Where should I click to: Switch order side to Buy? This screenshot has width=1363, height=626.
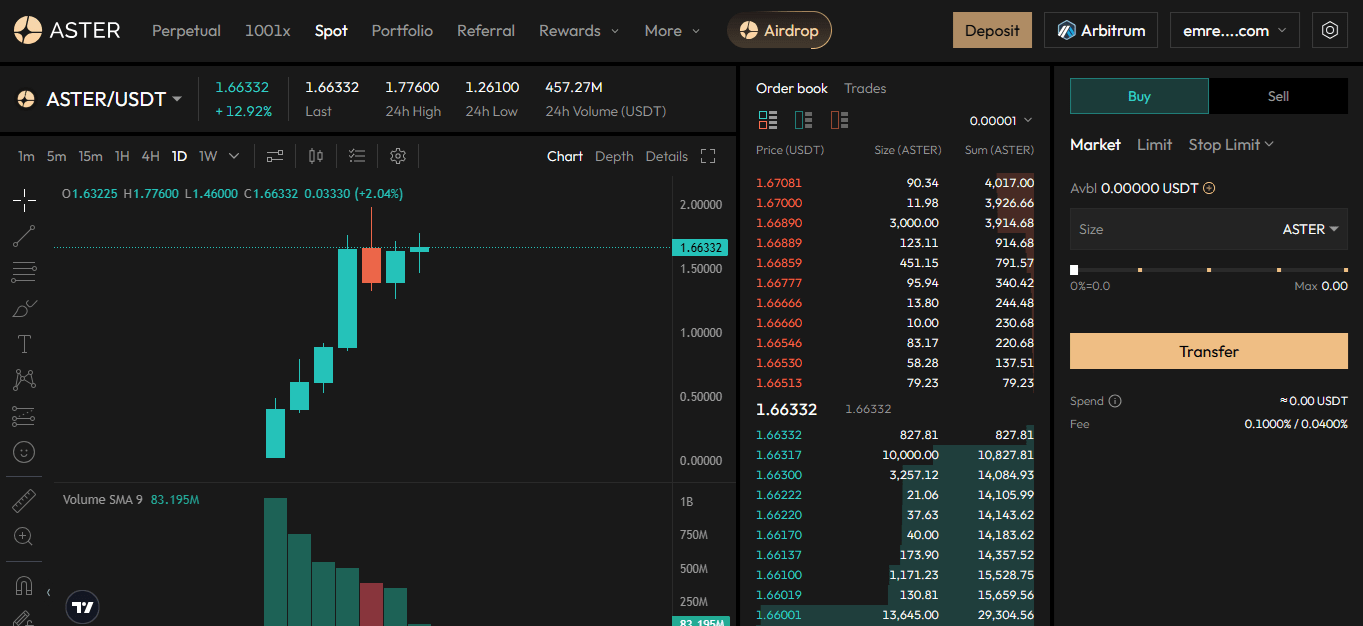click(x=1139, y=96)
